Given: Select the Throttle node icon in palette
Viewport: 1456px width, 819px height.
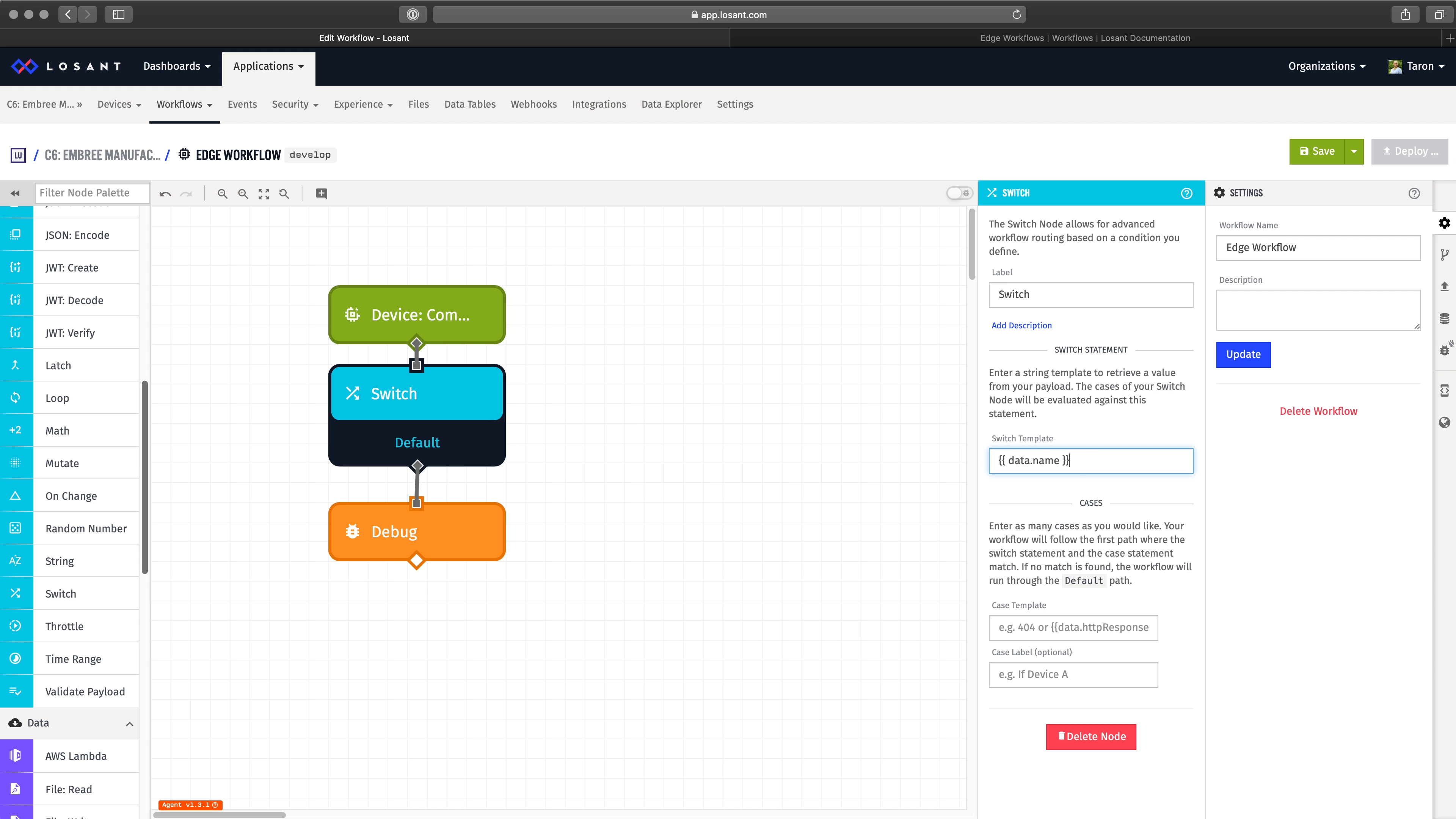Looking at the screenshot, I should coord(16,626).
